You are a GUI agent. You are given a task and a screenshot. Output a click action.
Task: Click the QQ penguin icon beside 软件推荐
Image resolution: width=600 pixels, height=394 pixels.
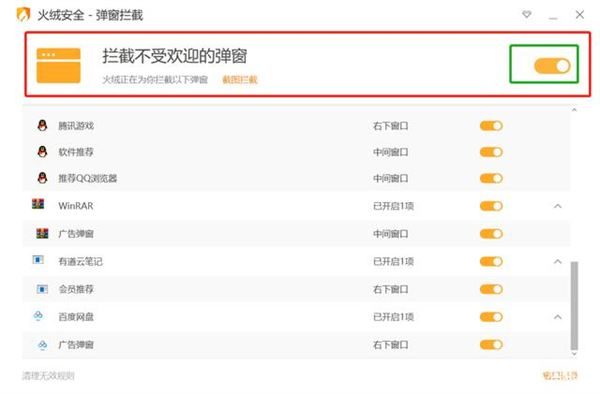(x=42, y=152)
